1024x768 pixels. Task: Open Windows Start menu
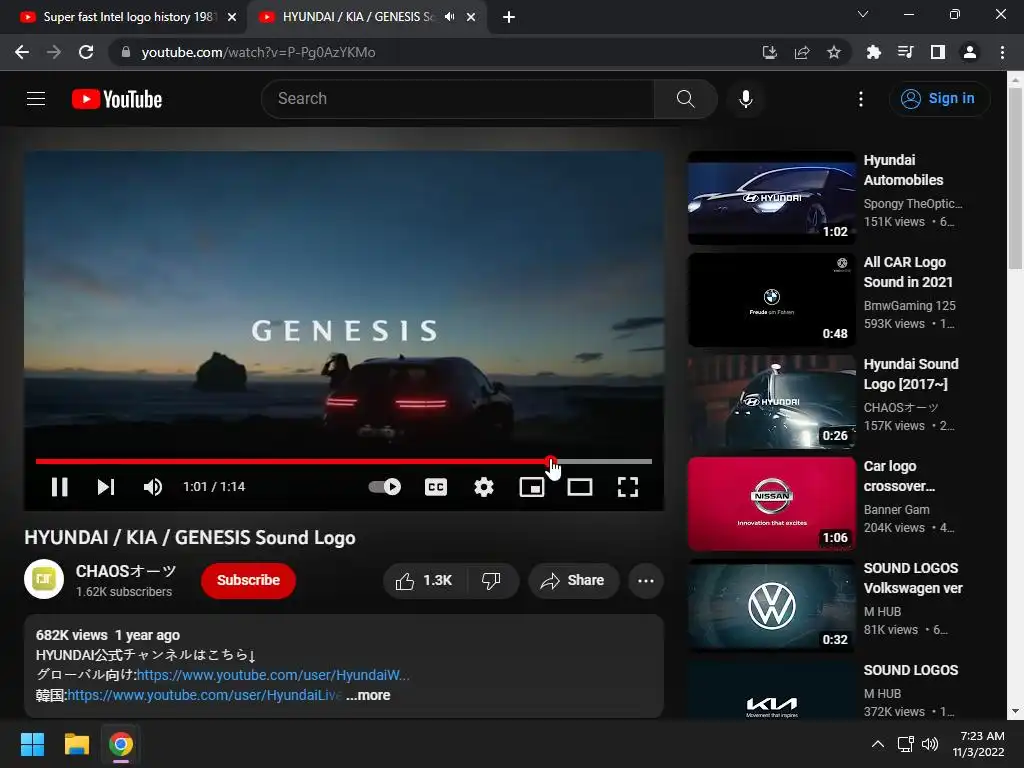pyautogui.click(x=32, y=744)
